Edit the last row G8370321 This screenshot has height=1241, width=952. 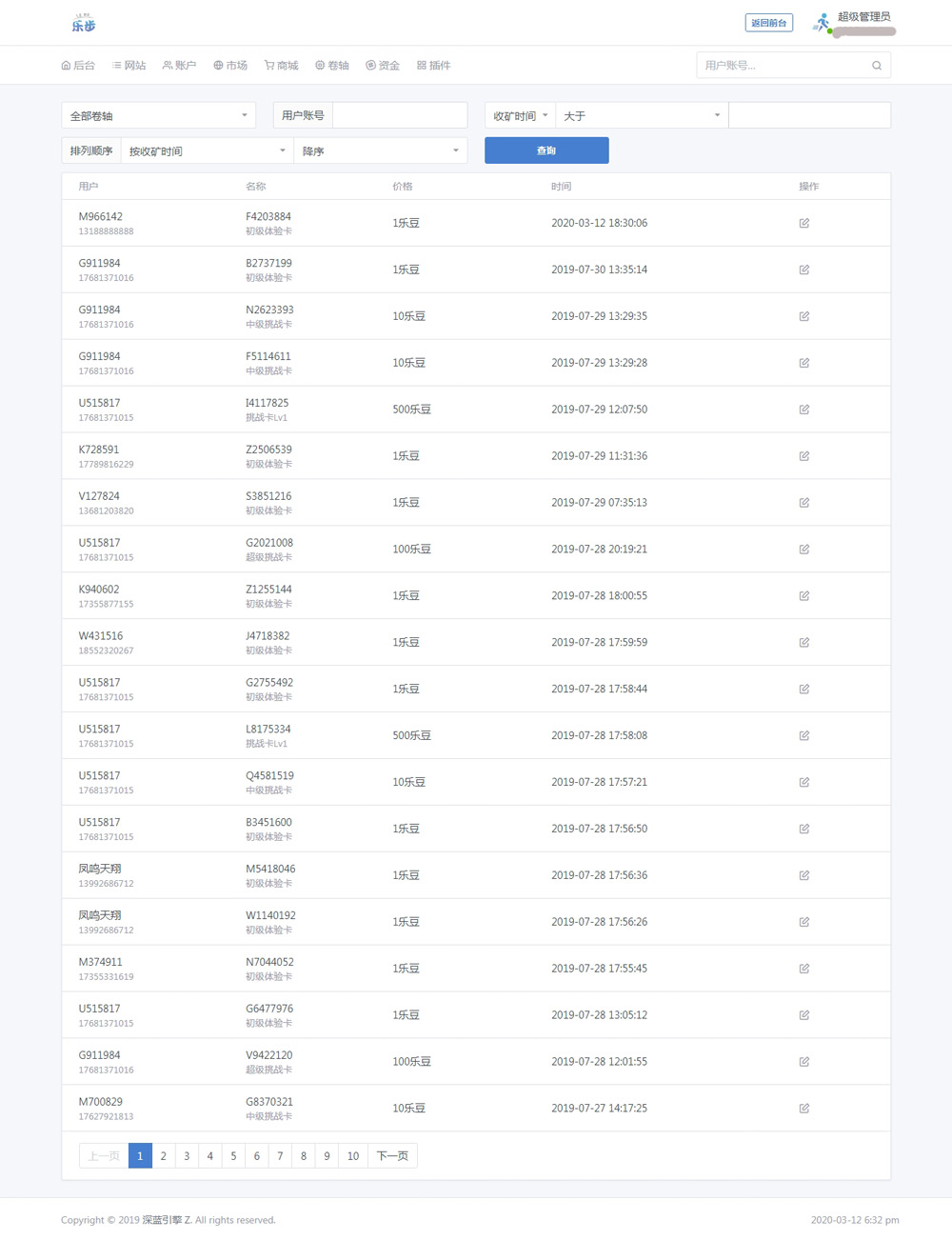[x=803, y=1109]
